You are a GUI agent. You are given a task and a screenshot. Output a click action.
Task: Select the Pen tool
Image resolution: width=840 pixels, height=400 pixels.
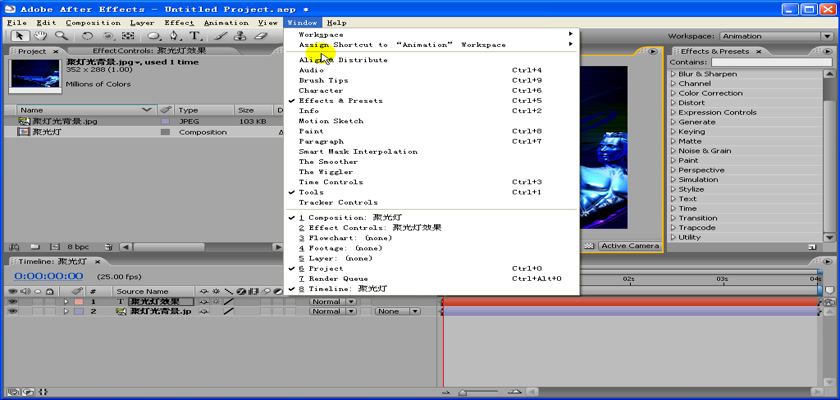pos(174,36)
